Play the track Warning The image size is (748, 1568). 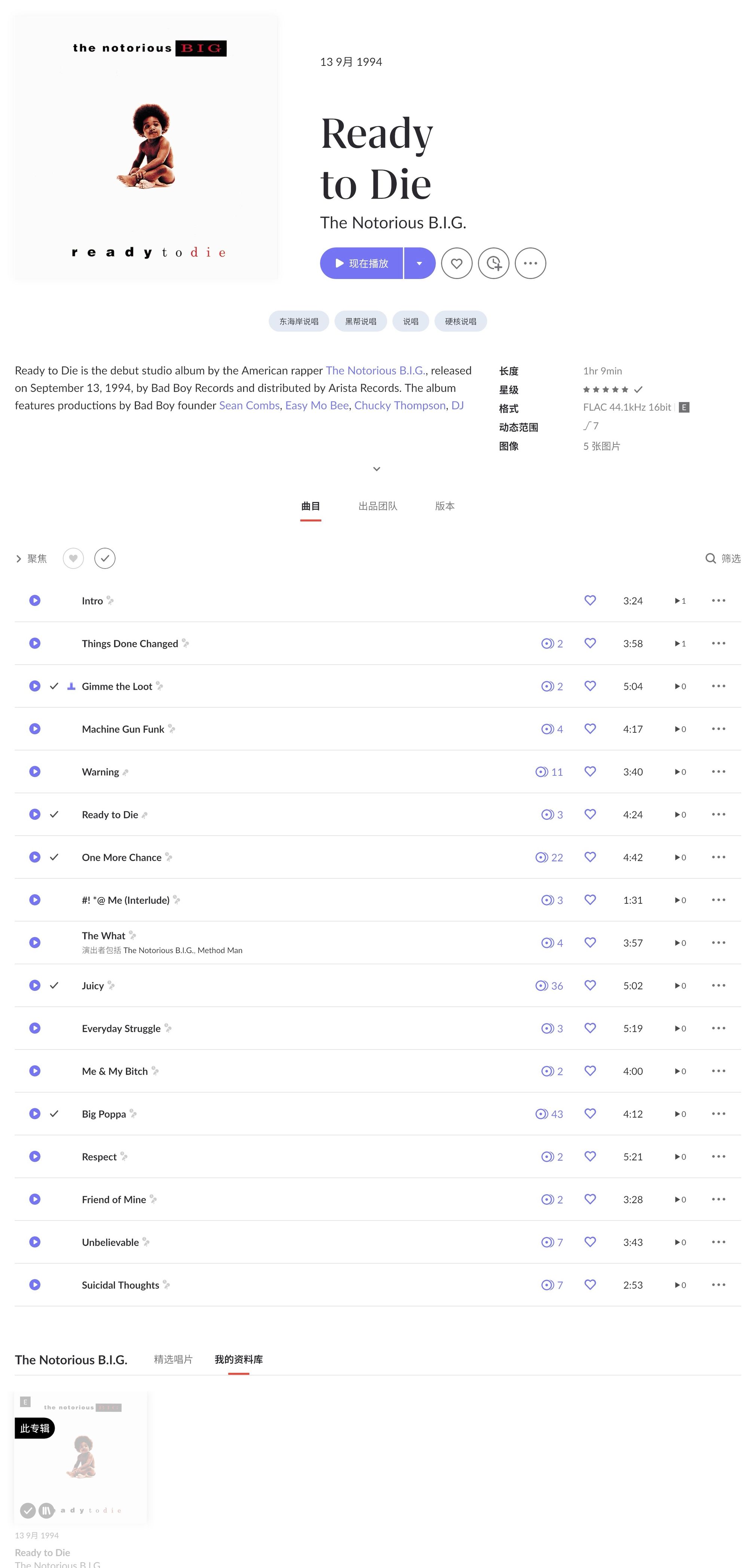pyautogui.click(x=35, y=771)
